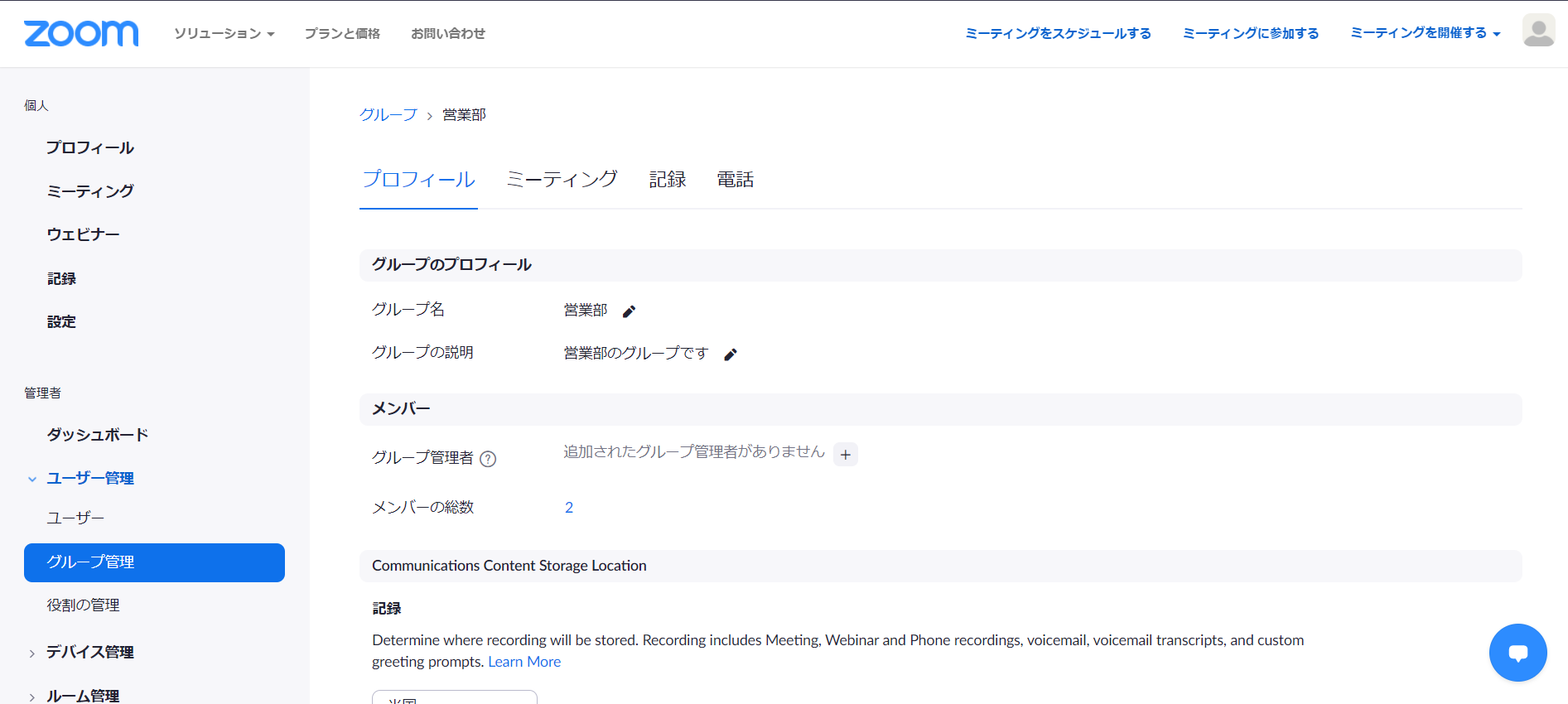Switch to the ミーティング tab
1568x704 pixels.
[562, 180]
